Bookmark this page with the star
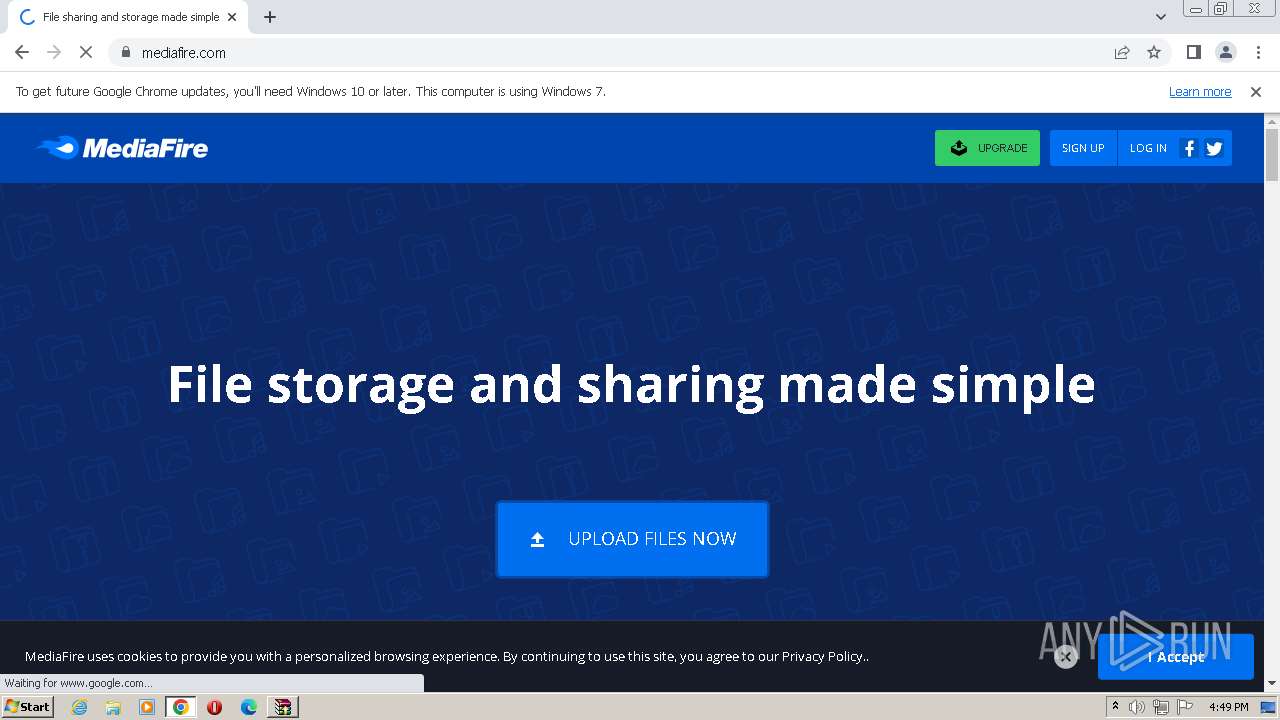The height and width of the screenshot is (720, 1280). 1154,52
